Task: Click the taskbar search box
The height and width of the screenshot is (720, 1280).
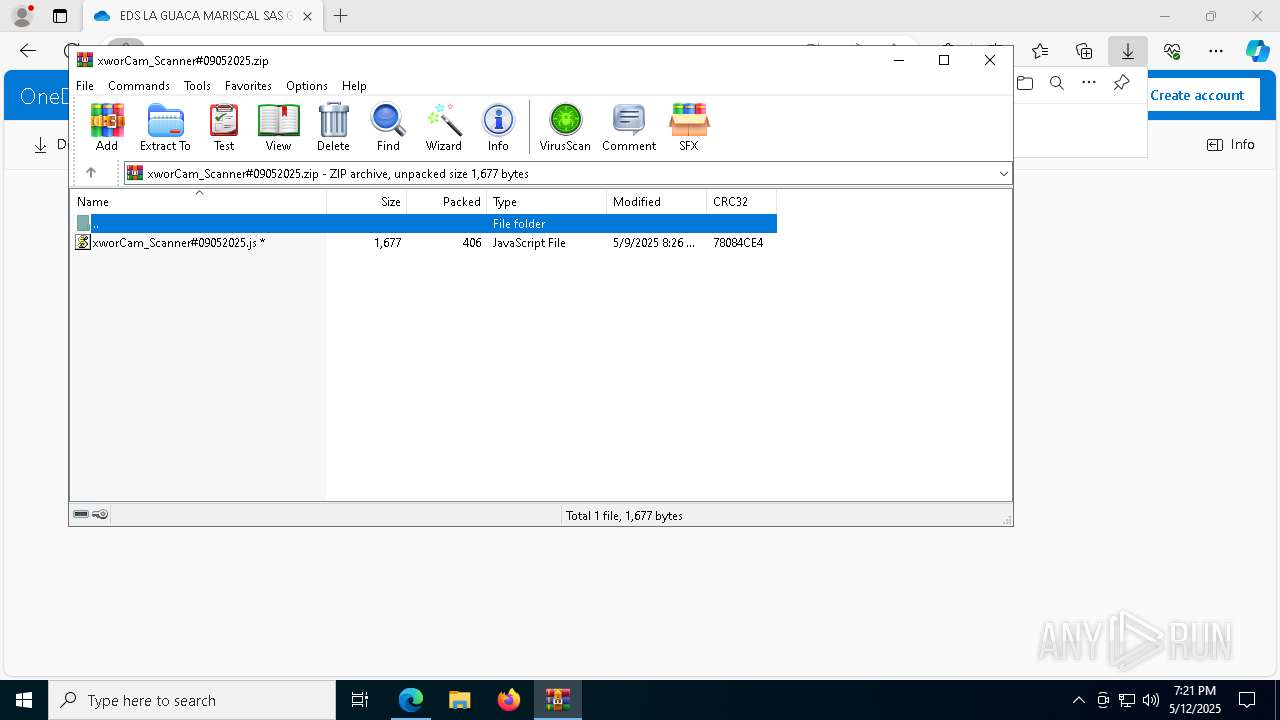Action: pyautogui.click(x=192, y=700)
